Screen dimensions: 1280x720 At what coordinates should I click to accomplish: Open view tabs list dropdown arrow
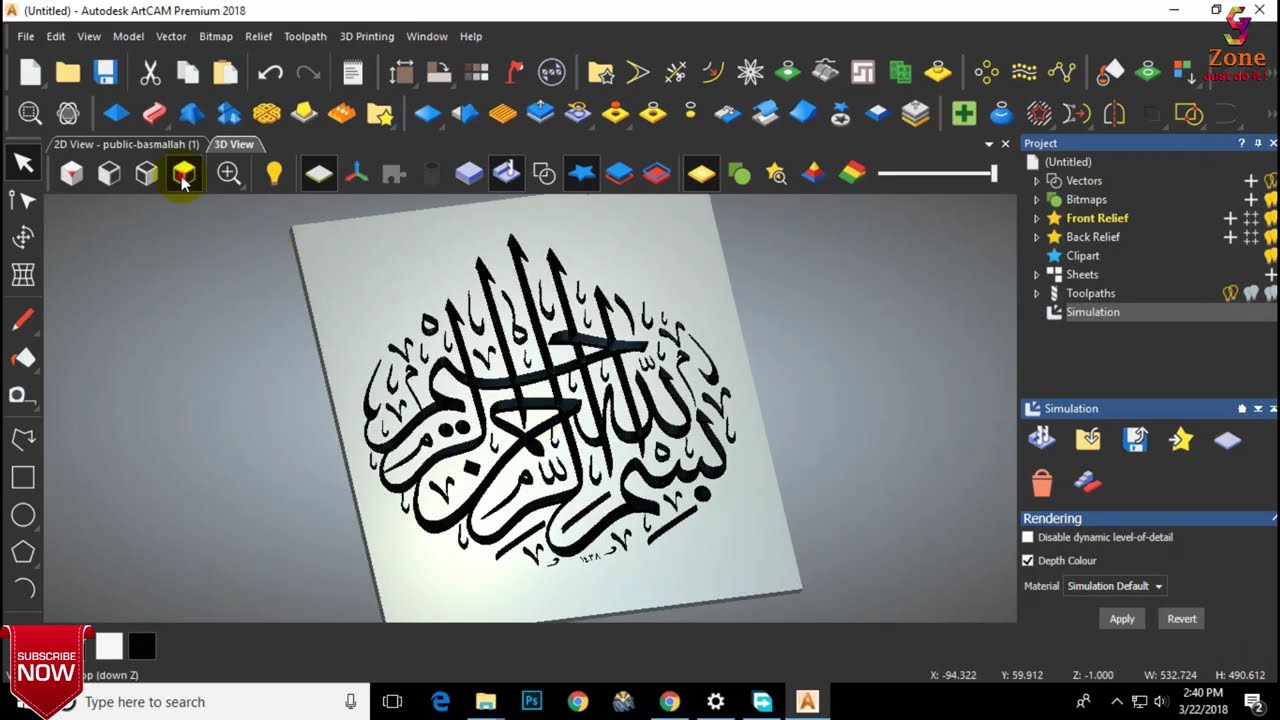pos(989,144)
